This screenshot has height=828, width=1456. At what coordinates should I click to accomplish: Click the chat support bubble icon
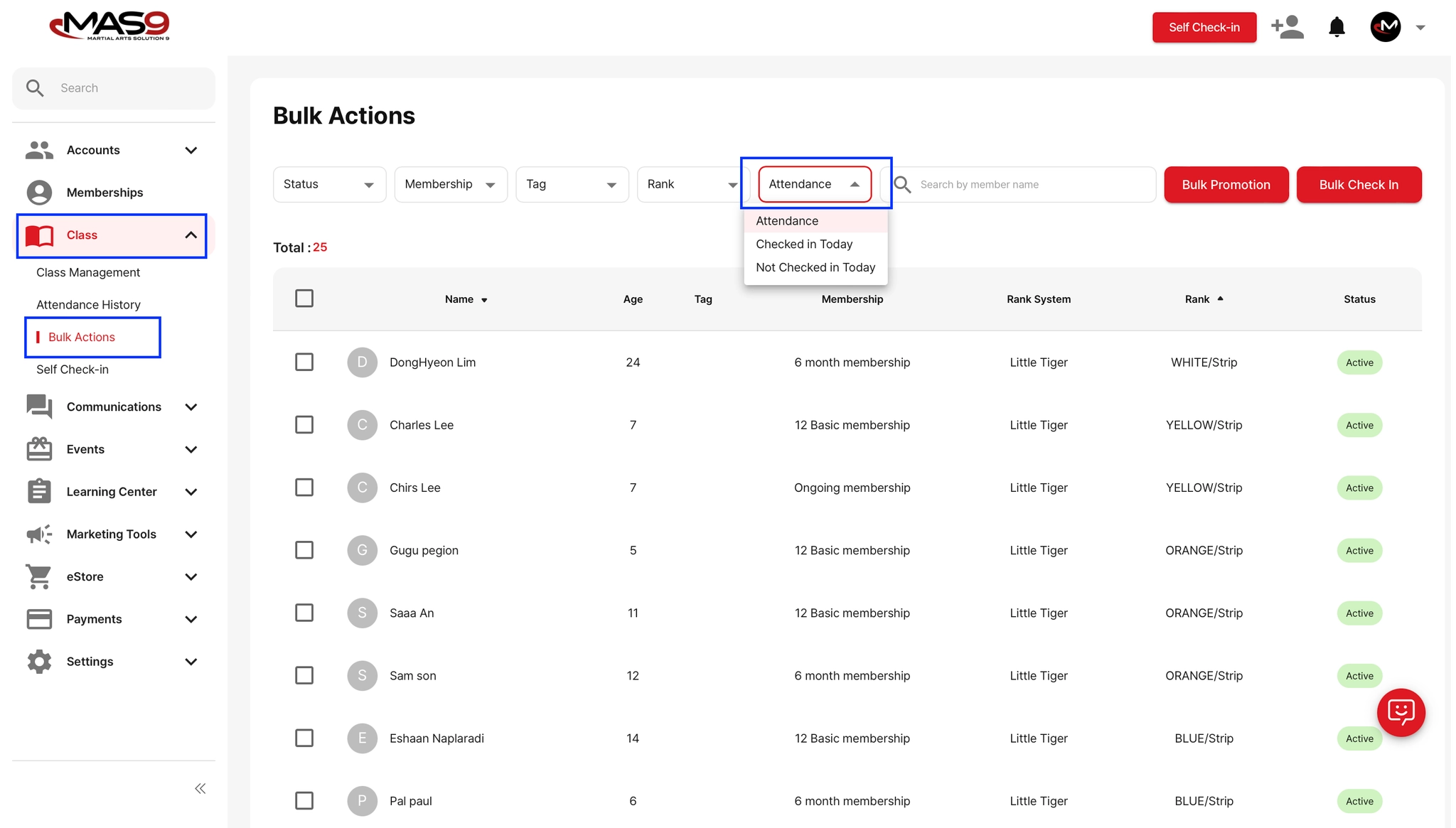(1401, 712)
